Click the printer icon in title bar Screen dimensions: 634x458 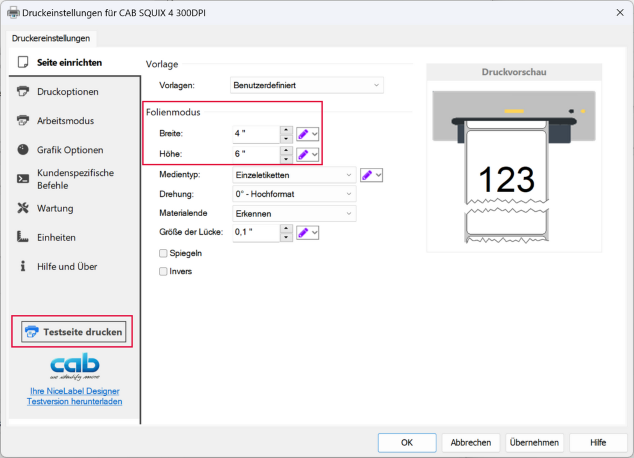[x=13, y=13]
